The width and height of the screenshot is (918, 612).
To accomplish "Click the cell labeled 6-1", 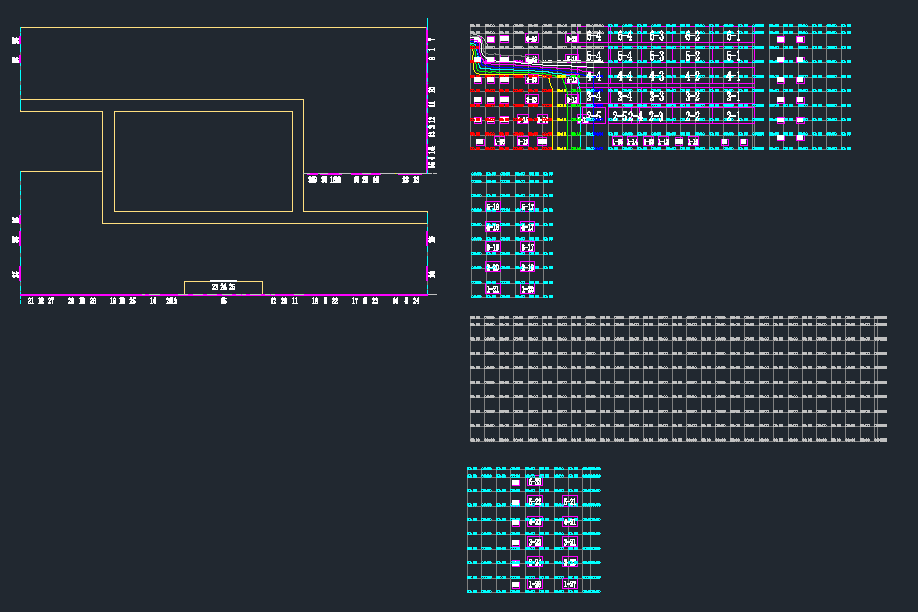I will (733, 37).
